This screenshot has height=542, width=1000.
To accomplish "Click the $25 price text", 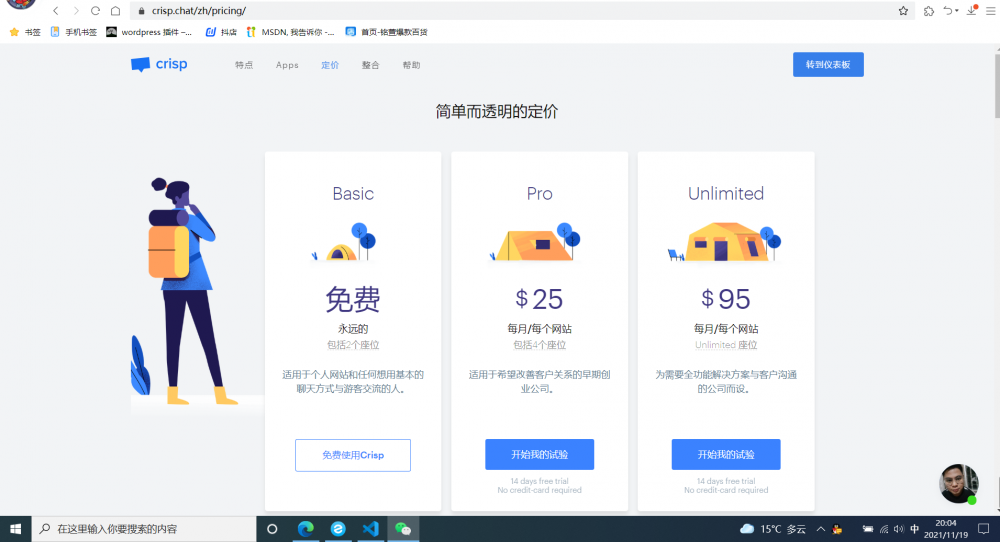I will pyautogui.click(x=540, y=299).
